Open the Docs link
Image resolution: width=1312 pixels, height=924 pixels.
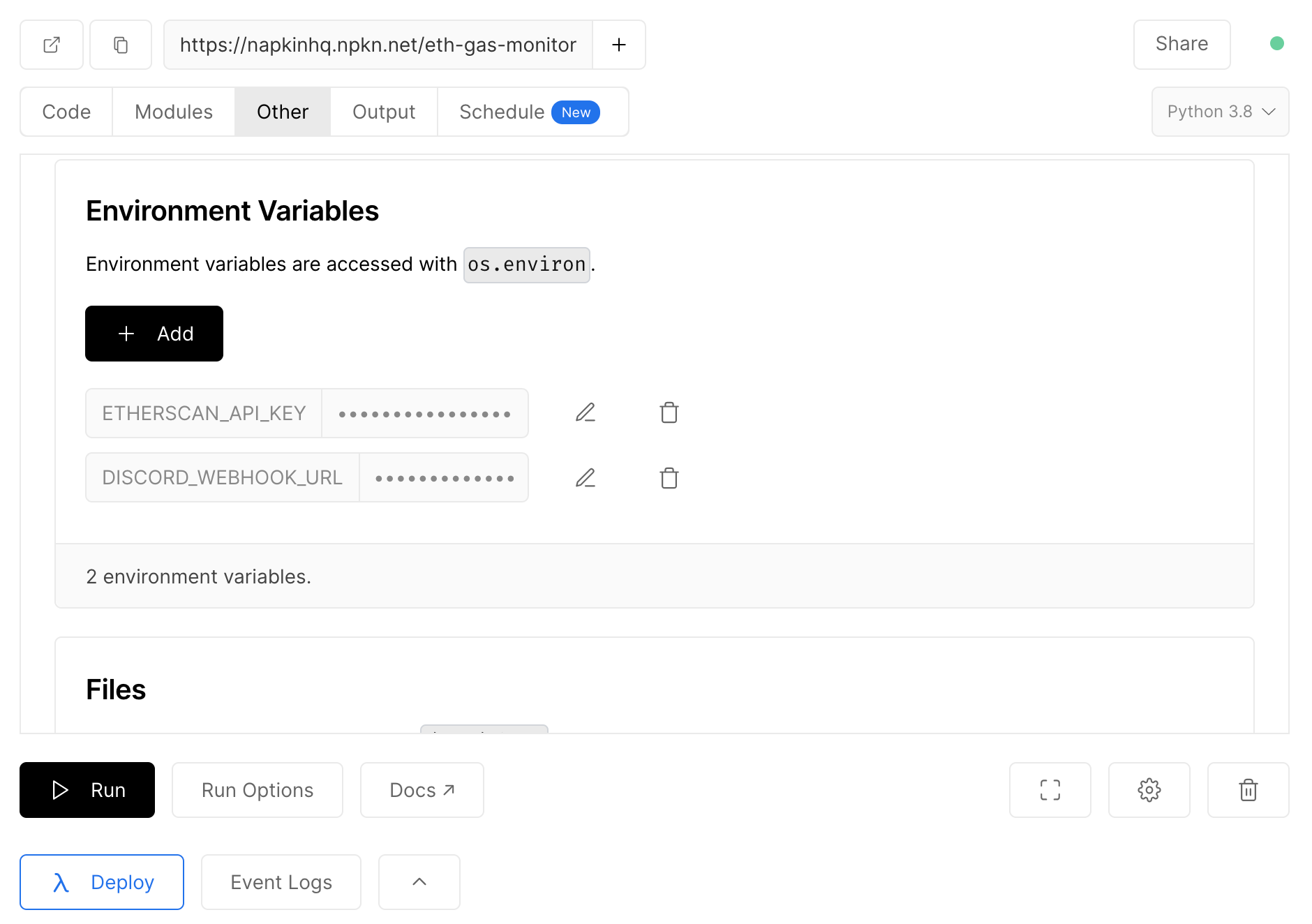422,790
